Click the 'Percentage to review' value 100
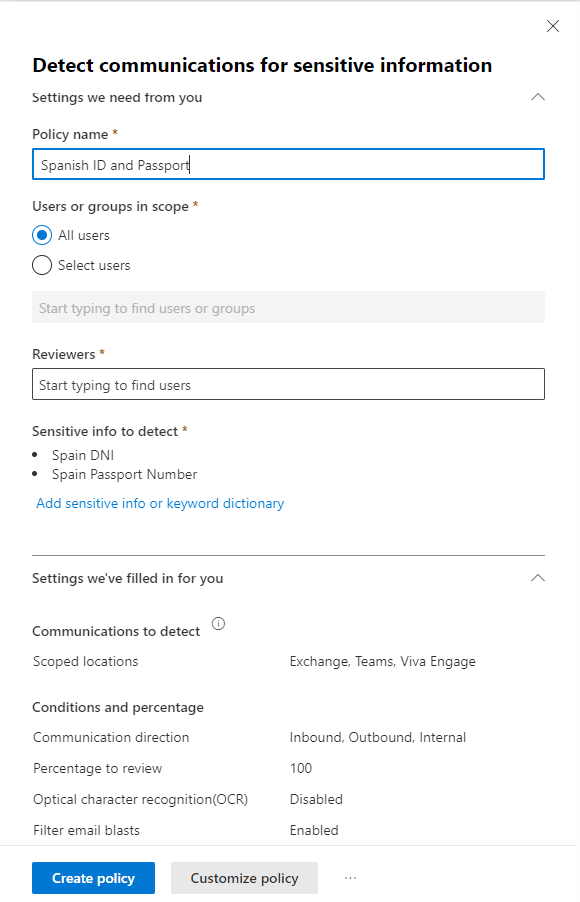Image resolution: width=580 pixels, height=902 pixels. coord(300,768)
